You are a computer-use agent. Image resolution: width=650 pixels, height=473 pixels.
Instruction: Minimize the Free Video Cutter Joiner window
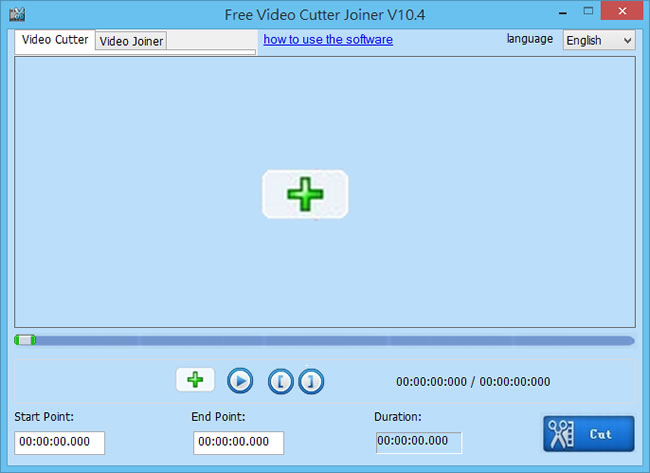pos(563,13)
